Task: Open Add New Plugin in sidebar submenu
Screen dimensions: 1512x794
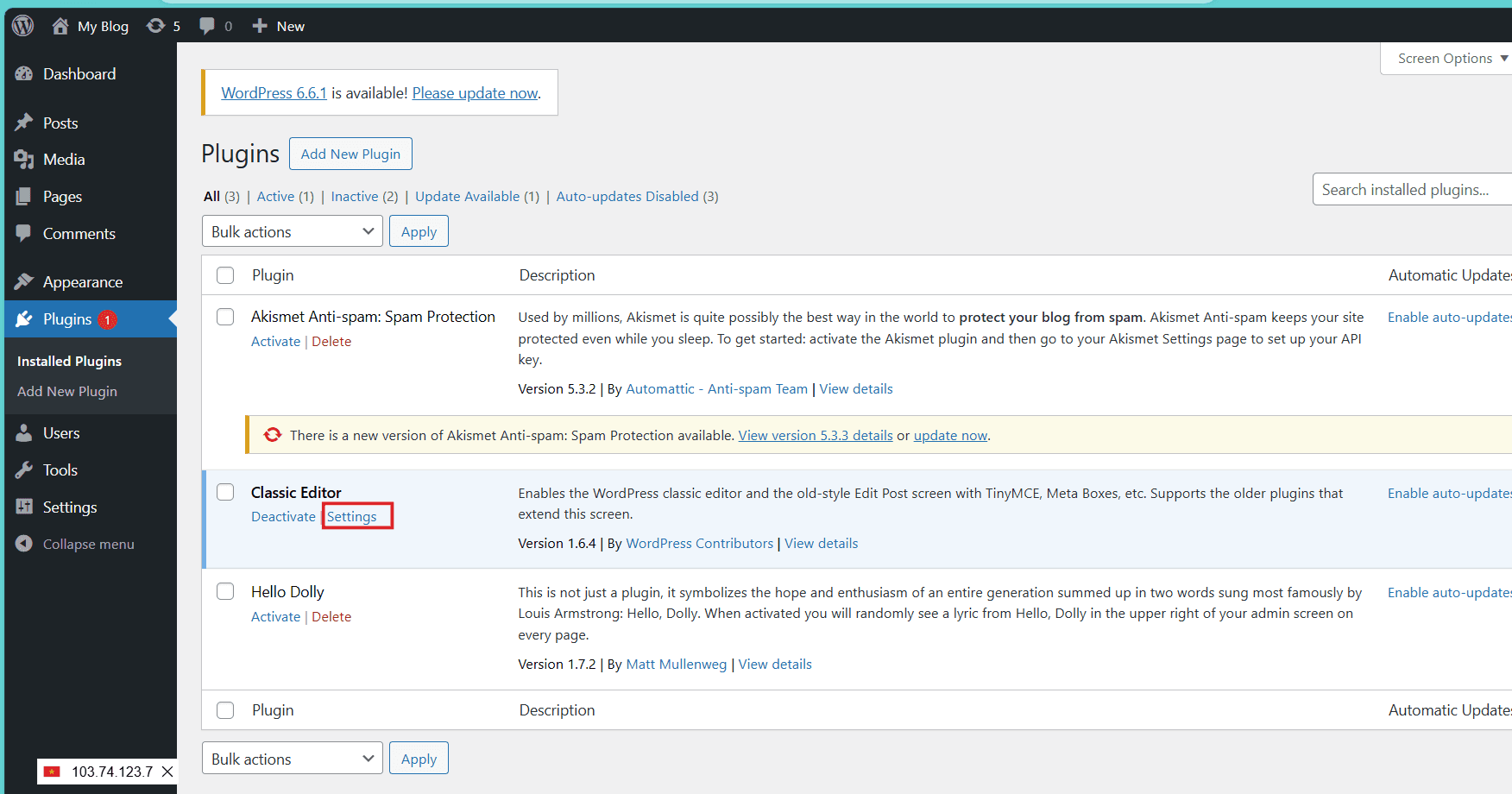Action: click(67, 392)
